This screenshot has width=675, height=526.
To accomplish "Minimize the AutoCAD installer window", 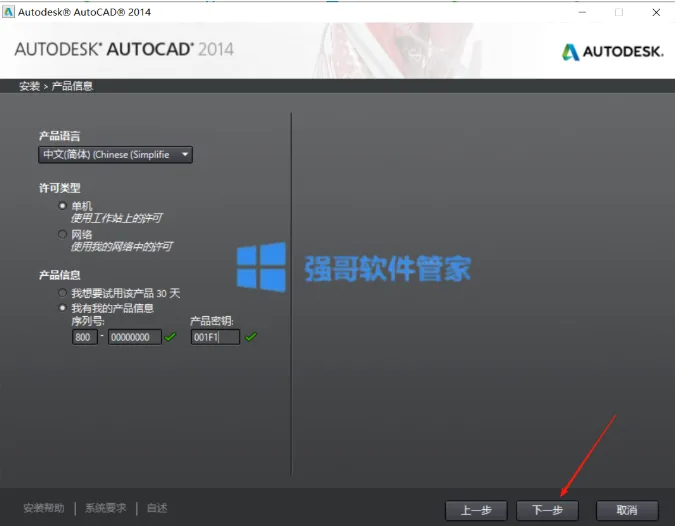I will (582, 12).
